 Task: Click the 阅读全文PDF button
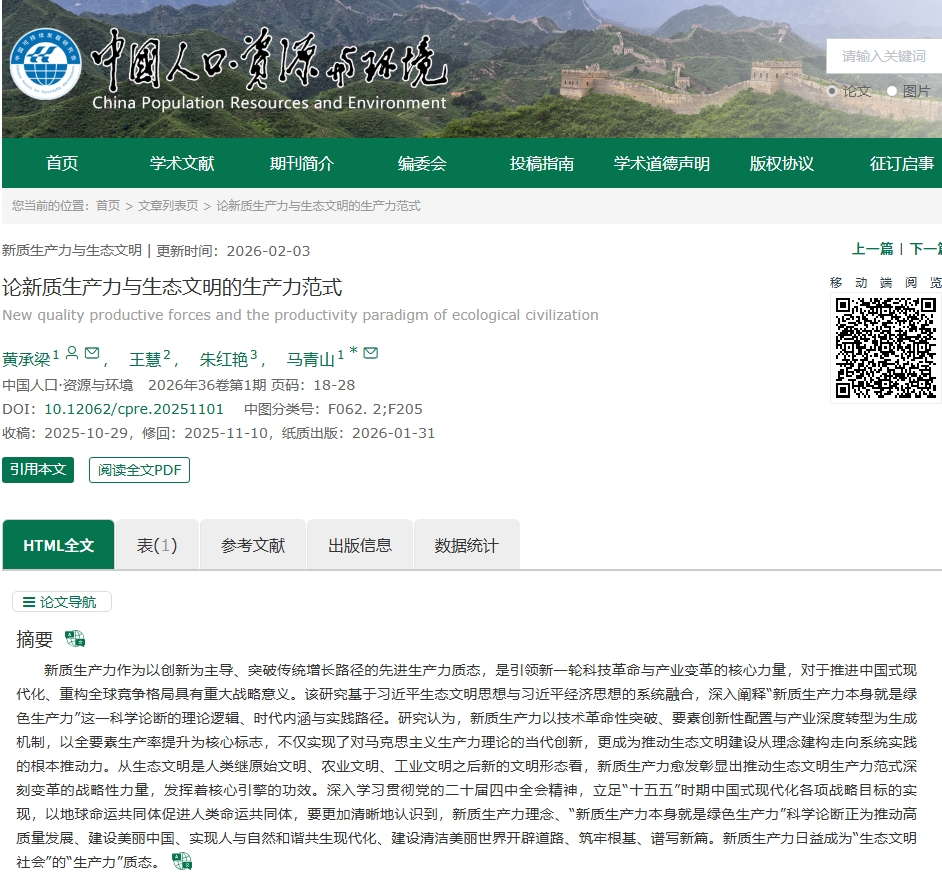[x=139, y=470]
